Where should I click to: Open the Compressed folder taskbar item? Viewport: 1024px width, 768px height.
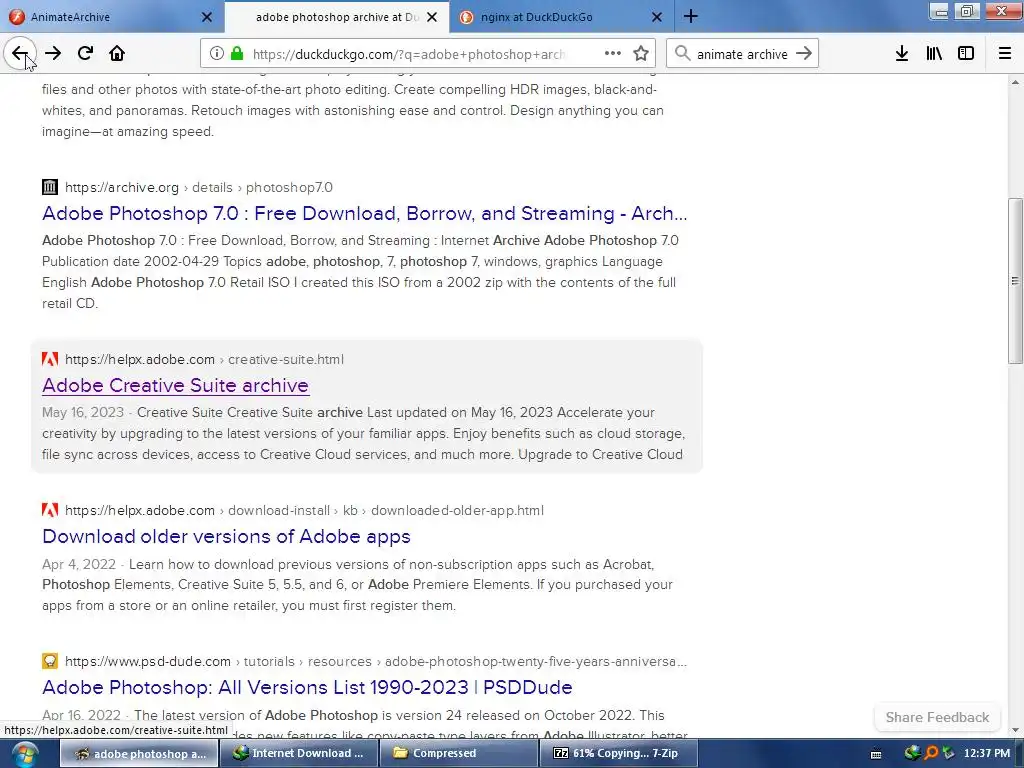click(458, 754)
